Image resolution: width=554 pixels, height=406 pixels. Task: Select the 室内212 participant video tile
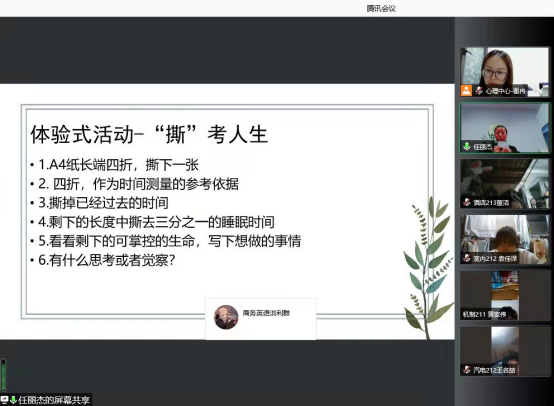point(505,240)
